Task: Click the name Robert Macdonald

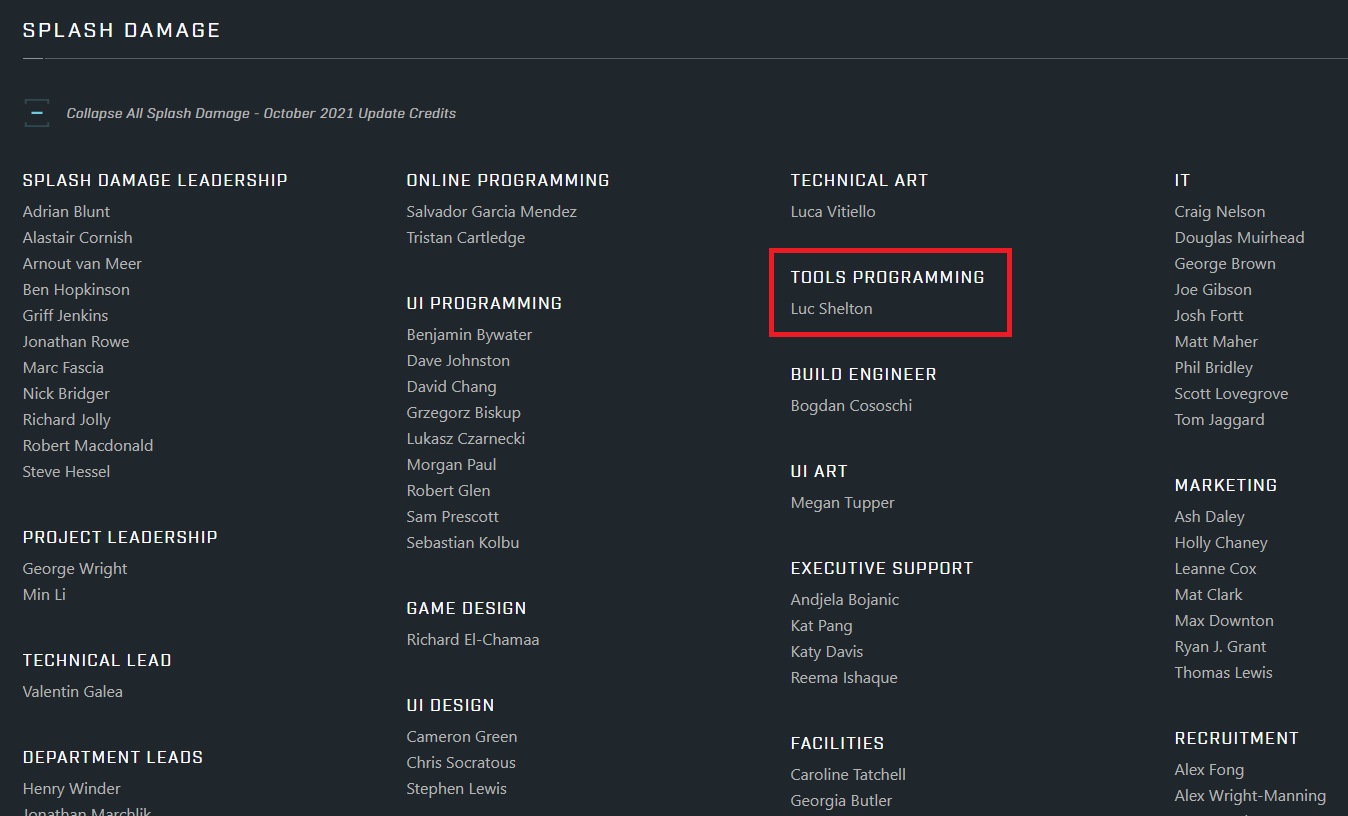Action: [x=88, y=446]
